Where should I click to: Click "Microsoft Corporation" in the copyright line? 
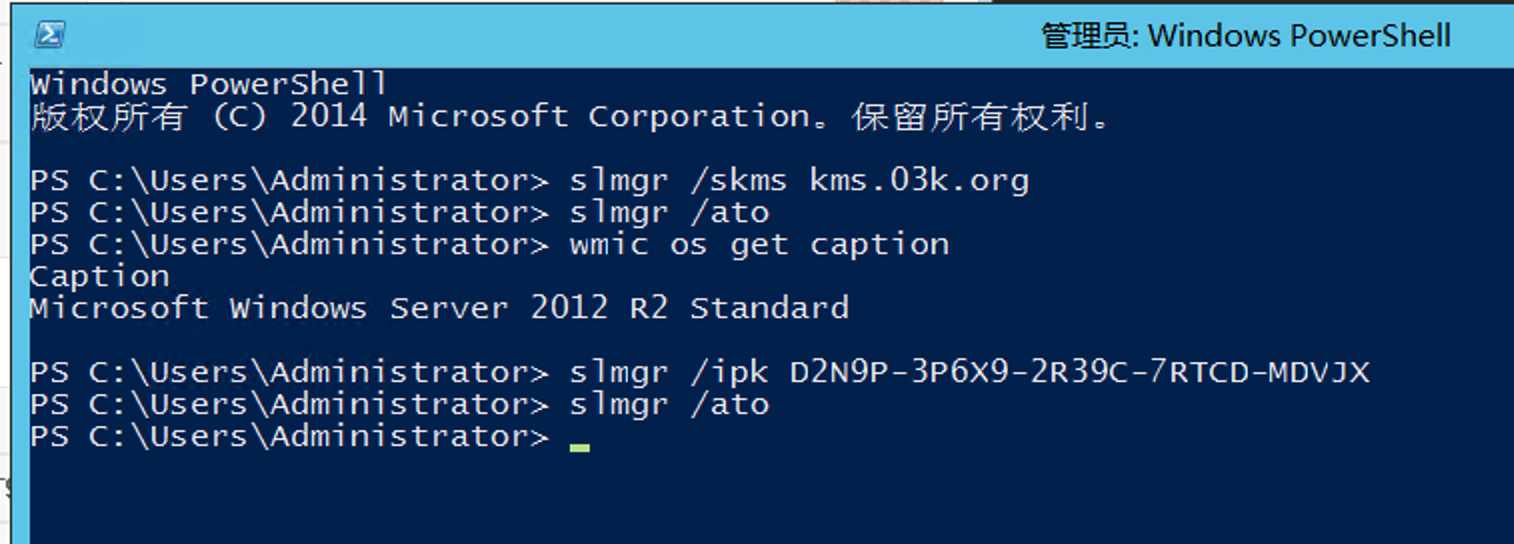click(598, 117)
